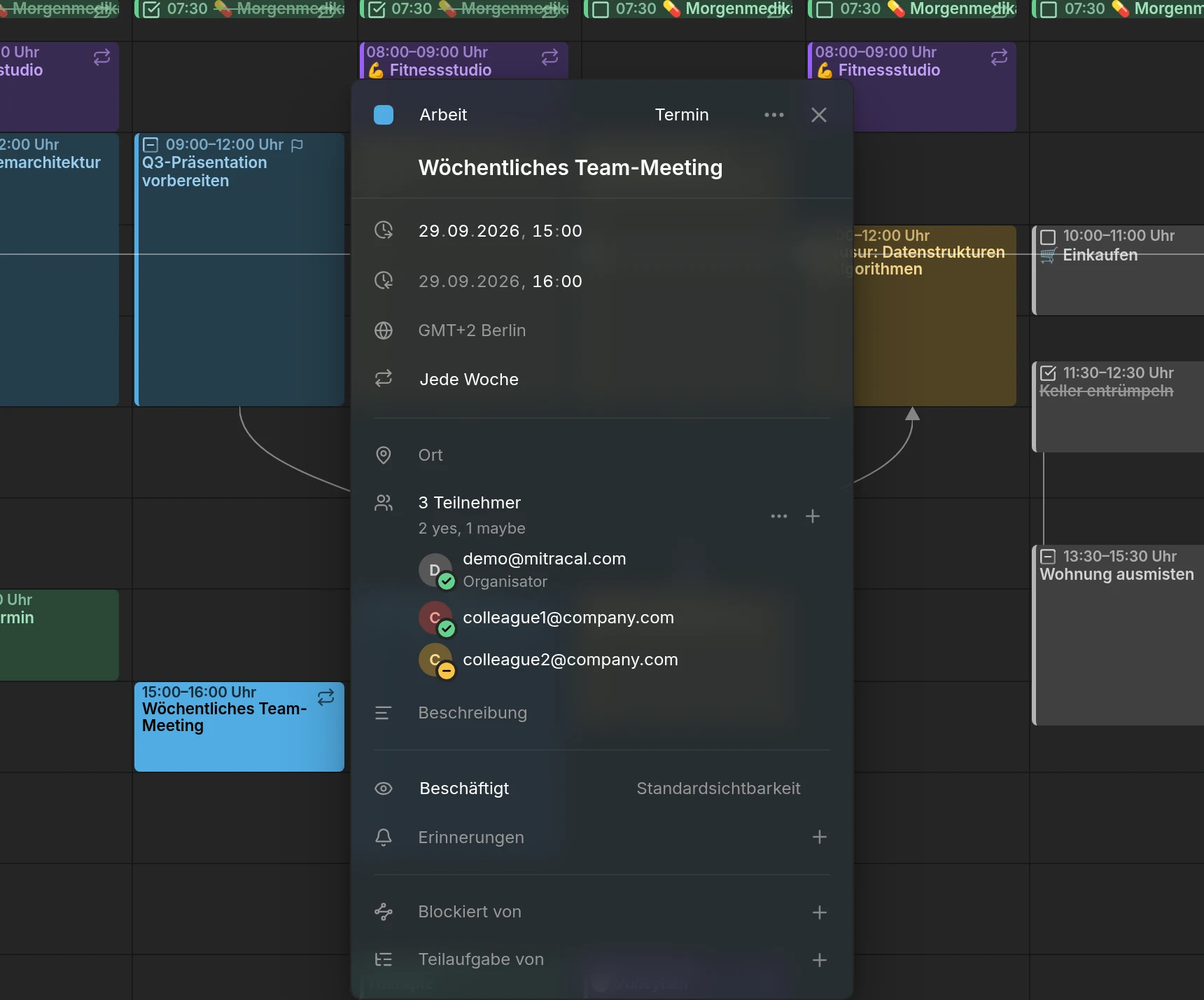Close the event detail popup

[819, 115]
